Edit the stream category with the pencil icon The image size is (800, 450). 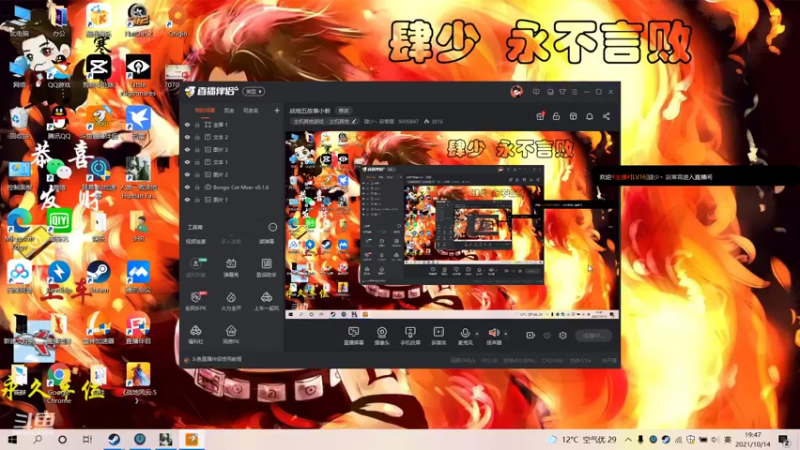pos(354,121)
